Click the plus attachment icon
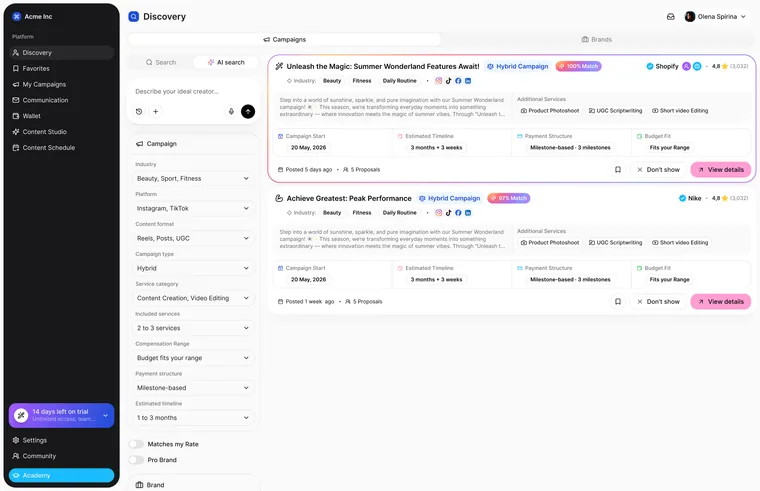 (156, 111)
